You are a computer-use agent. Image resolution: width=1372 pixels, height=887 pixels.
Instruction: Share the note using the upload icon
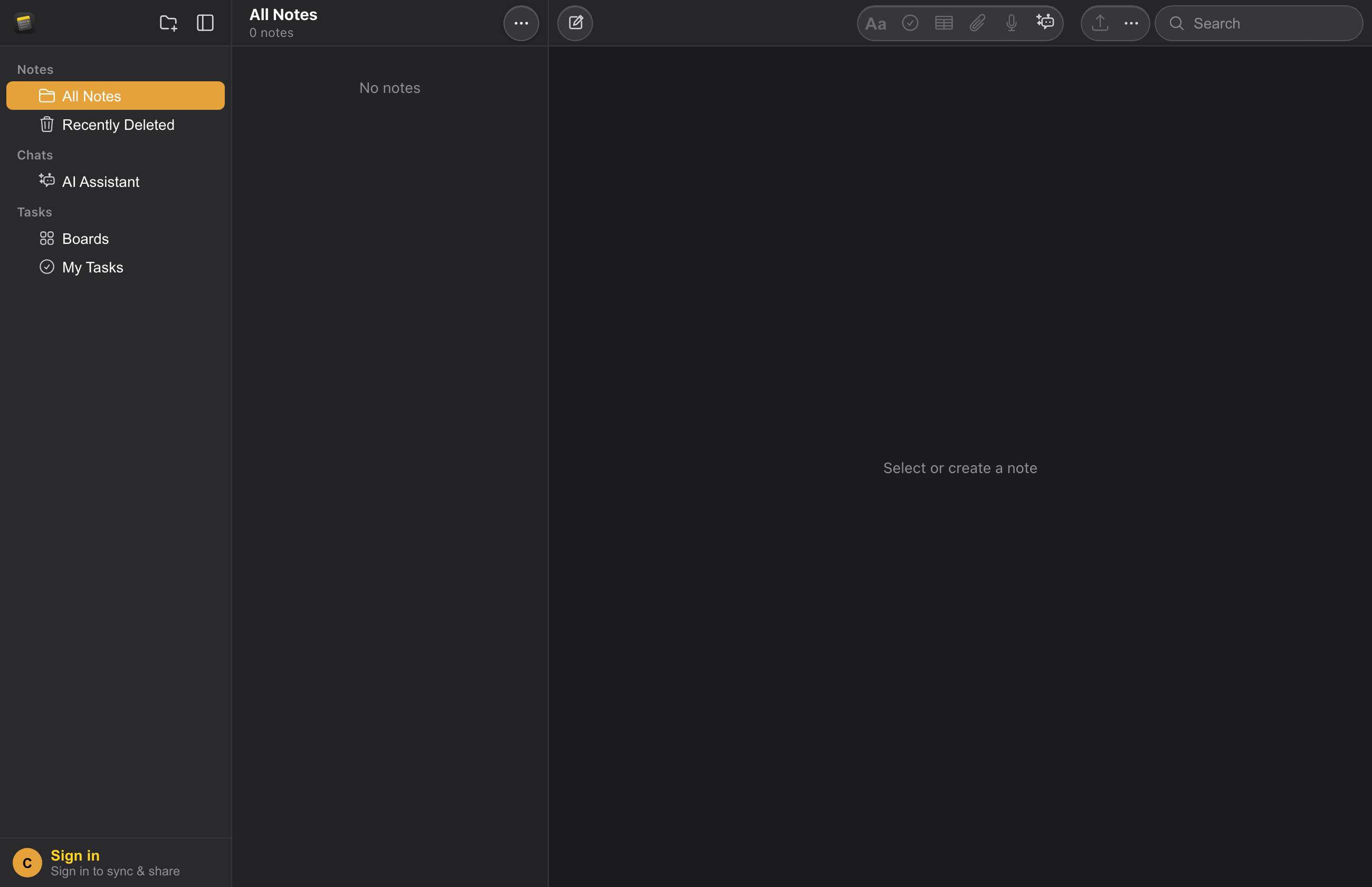(1100, 23)
